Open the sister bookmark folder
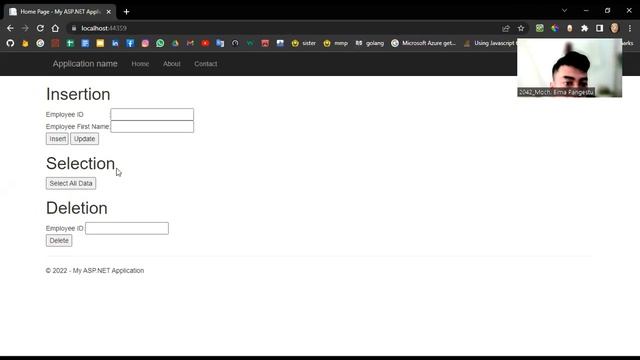The height and width of the screenshot is (360, 640). (x=304, y=43)
